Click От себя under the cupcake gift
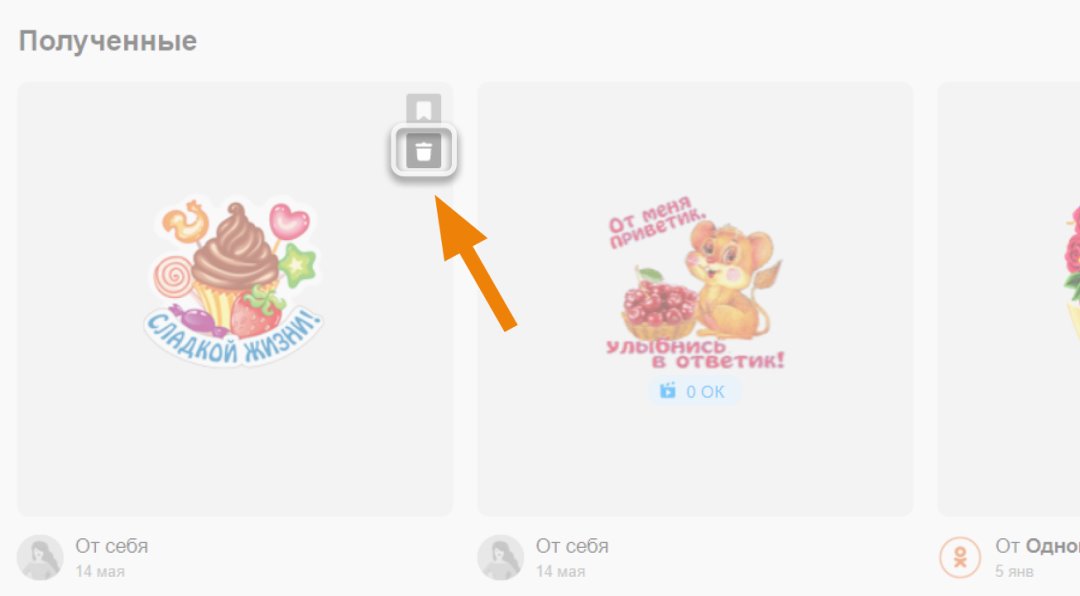Viewport: 1080px width, 596px height. pyautogui.click(x=112, y=546)
